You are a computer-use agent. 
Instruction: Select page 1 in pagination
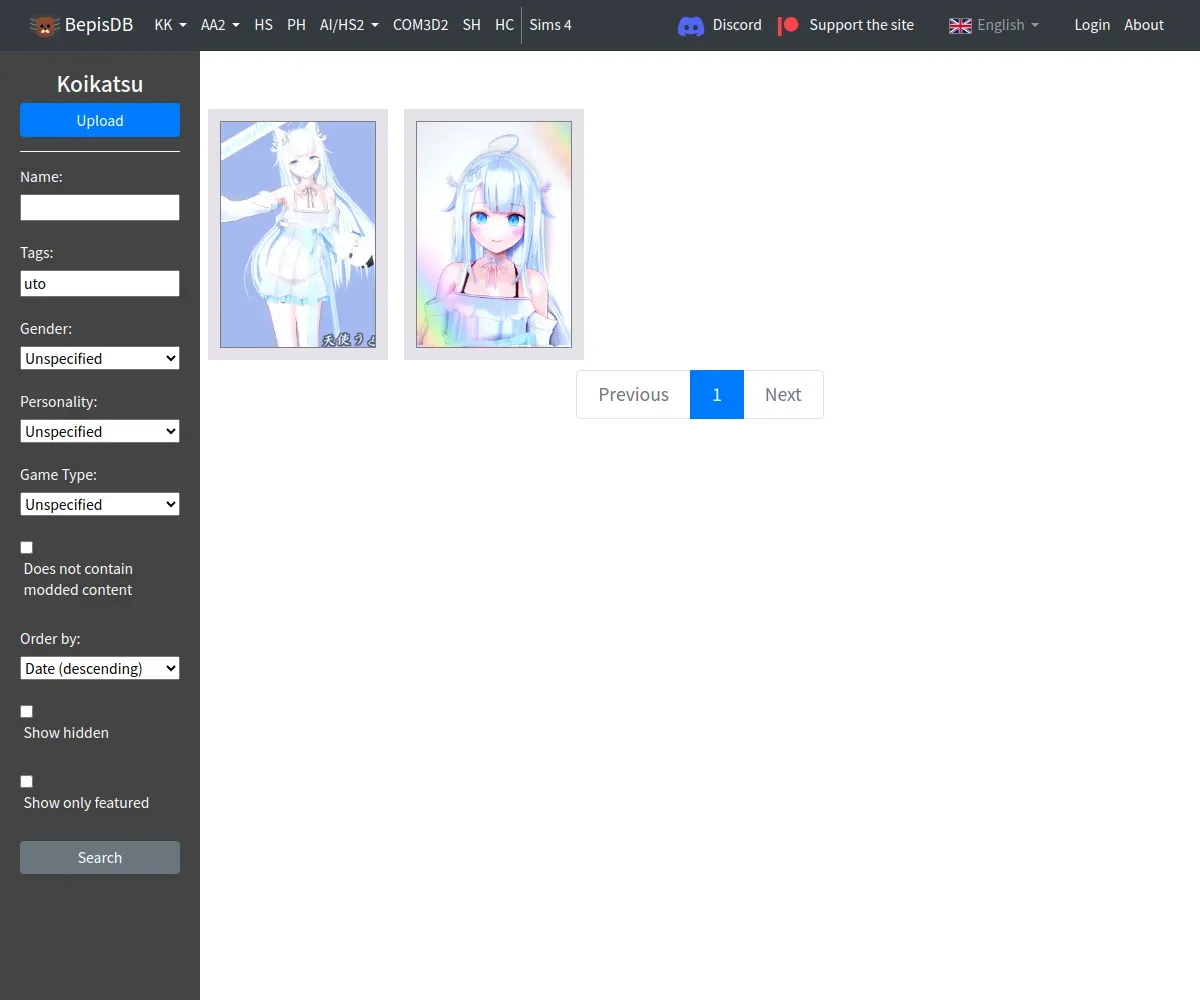coord(717,394)
